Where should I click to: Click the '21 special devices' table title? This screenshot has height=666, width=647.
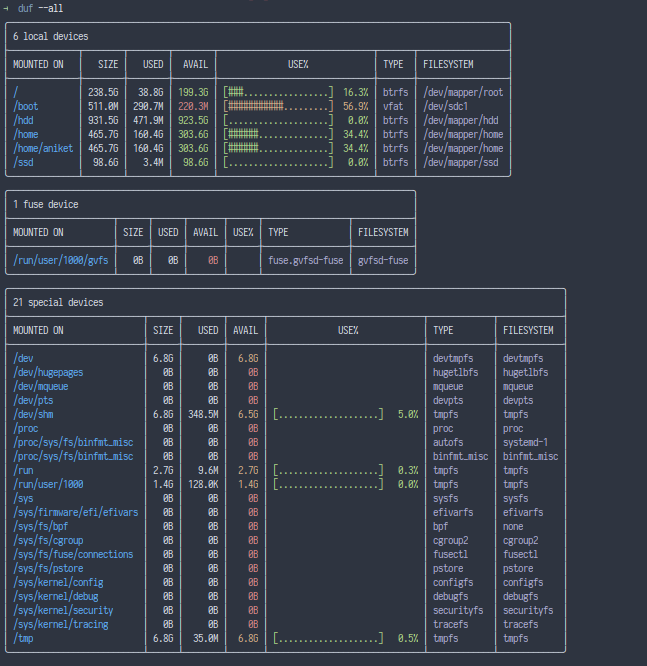click(x=58, y=302)
